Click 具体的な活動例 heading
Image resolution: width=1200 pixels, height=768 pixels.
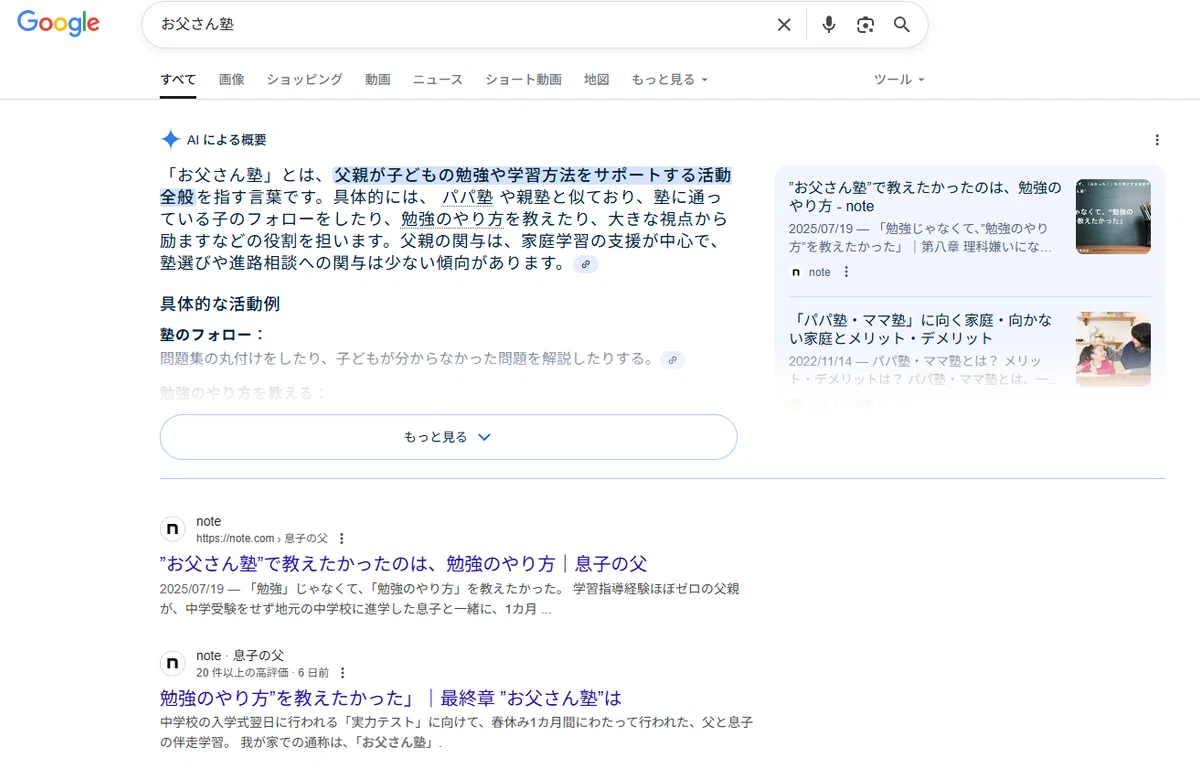click(x=220, y=304)
